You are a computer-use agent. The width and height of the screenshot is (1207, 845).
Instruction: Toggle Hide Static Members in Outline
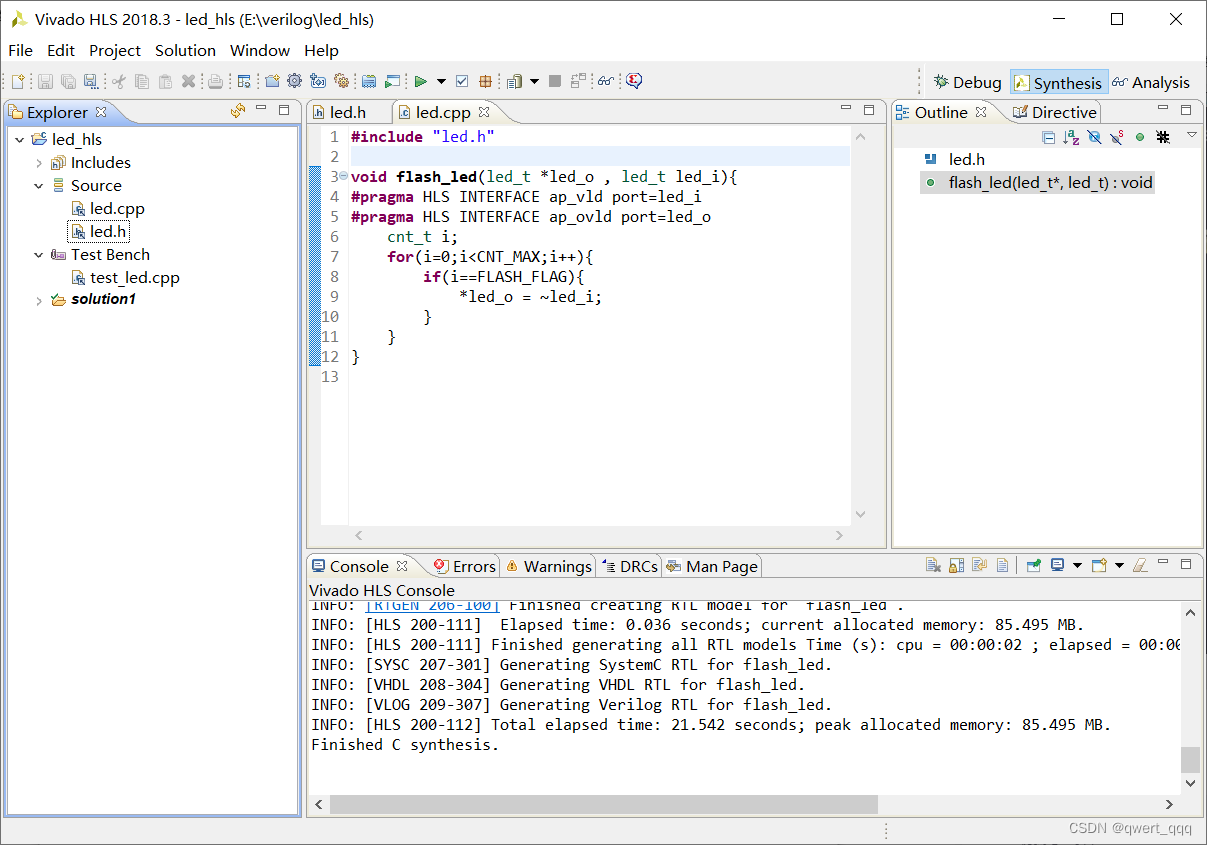[x=1116, y=137]
